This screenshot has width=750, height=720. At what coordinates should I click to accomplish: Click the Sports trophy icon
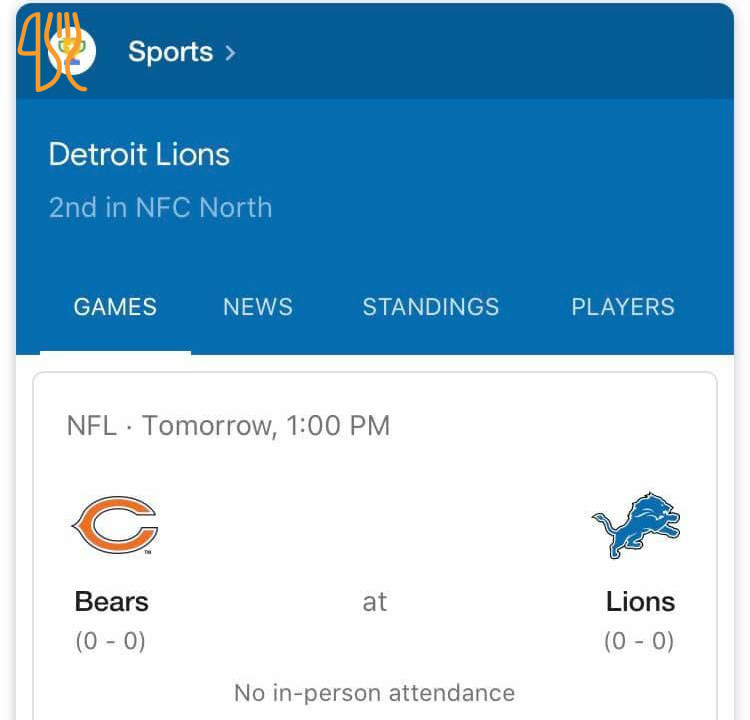point(71,51)
